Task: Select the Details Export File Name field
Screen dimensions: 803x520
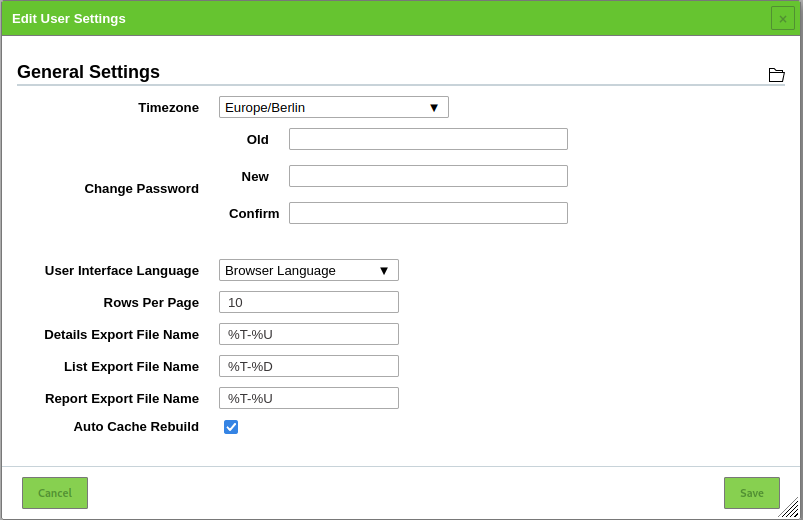Action: [x=309, y=334]
